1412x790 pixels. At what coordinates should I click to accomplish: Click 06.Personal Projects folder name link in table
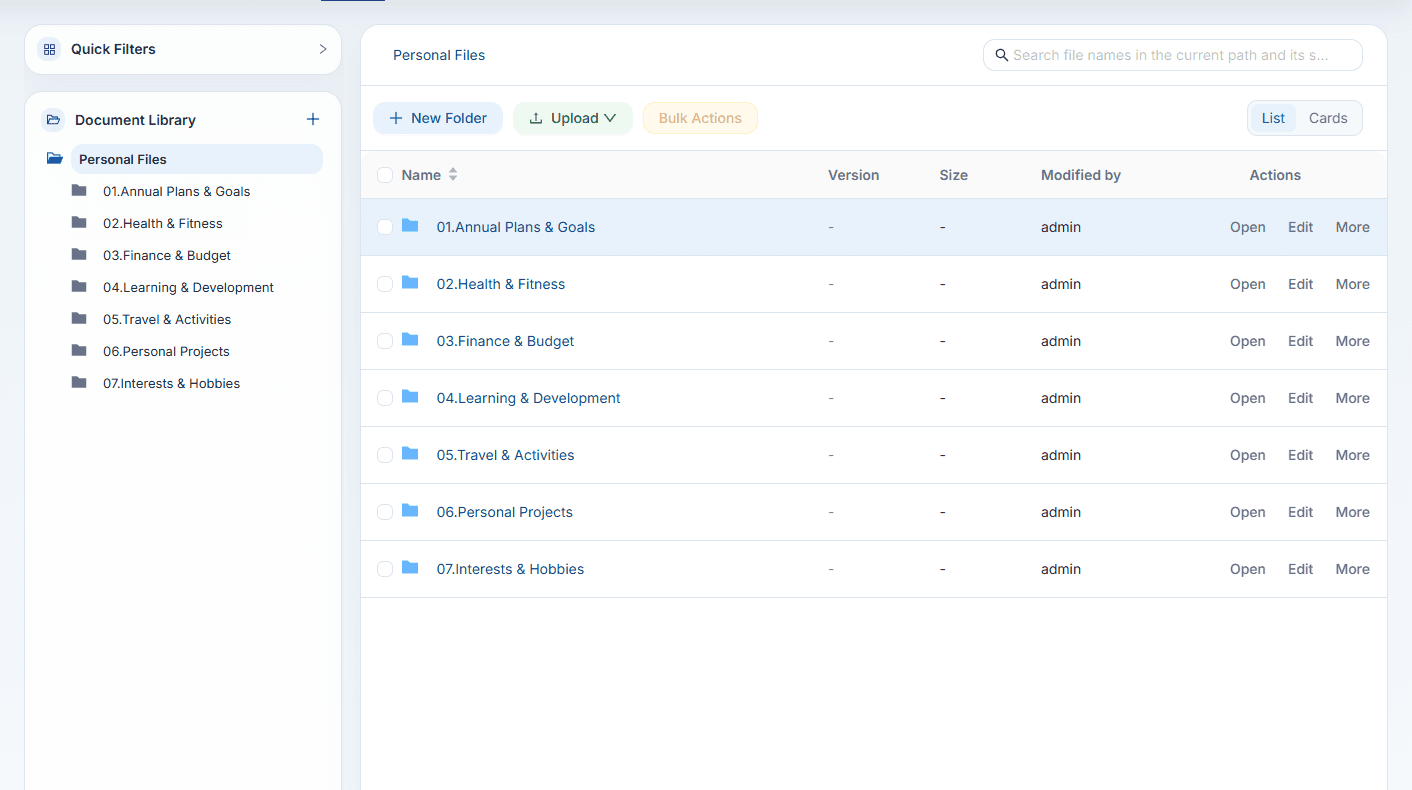tap(505, 512)
